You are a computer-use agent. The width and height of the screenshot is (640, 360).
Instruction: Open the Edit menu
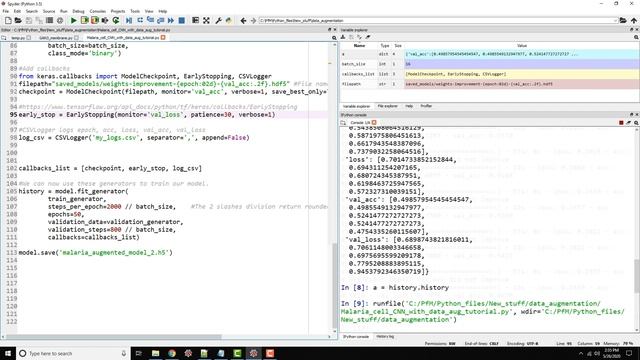point(17,11)
